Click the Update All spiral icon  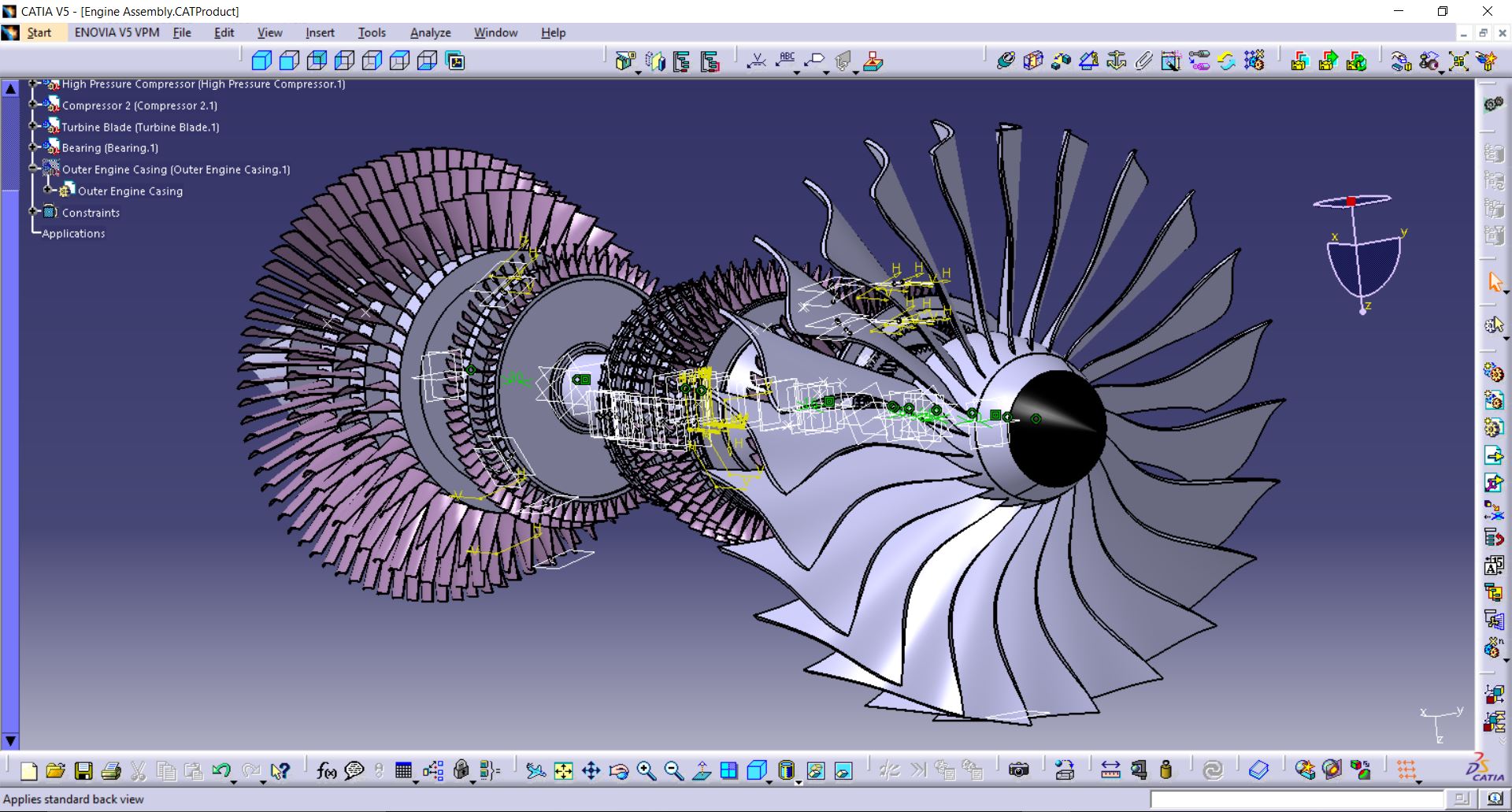coord(1213,770)
